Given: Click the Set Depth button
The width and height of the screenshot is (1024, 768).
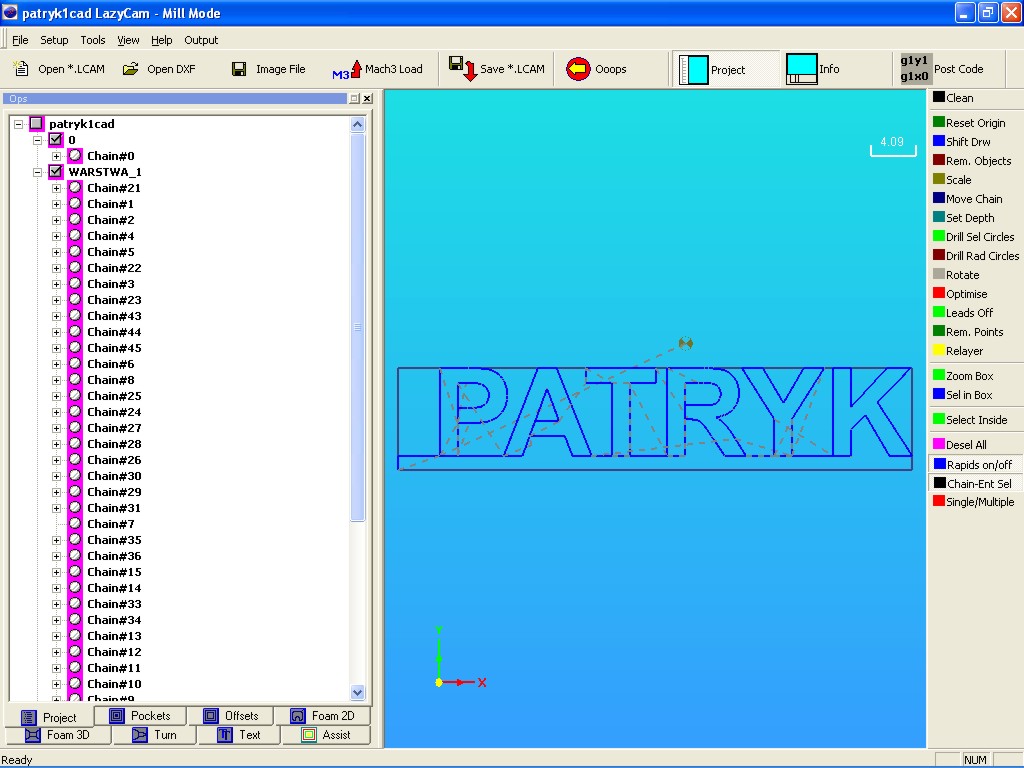Looking at the screenshot, I should click(x=964, y=217).
